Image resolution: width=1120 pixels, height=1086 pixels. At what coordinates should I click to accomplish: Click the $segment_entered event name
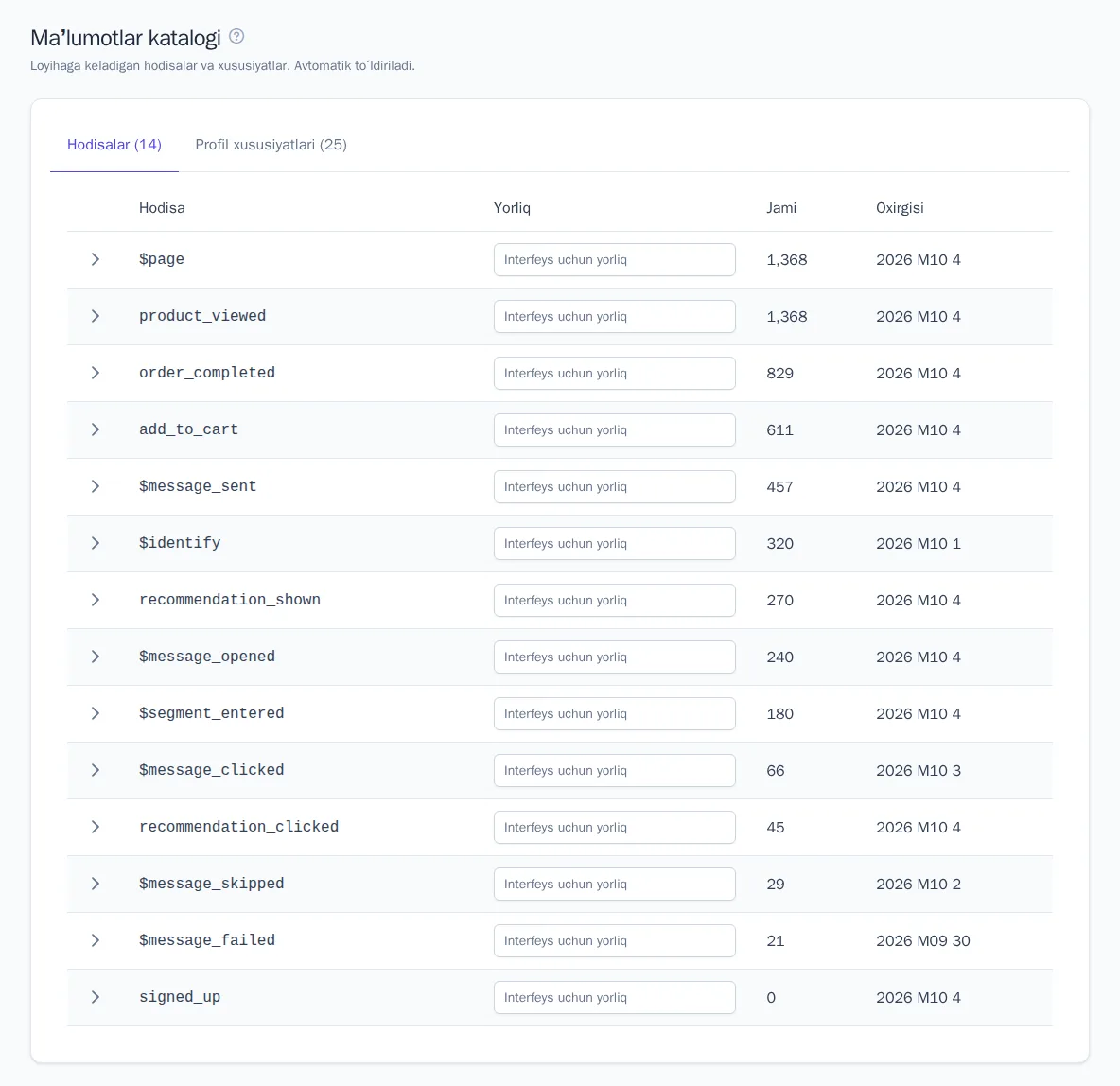[212, 713]
